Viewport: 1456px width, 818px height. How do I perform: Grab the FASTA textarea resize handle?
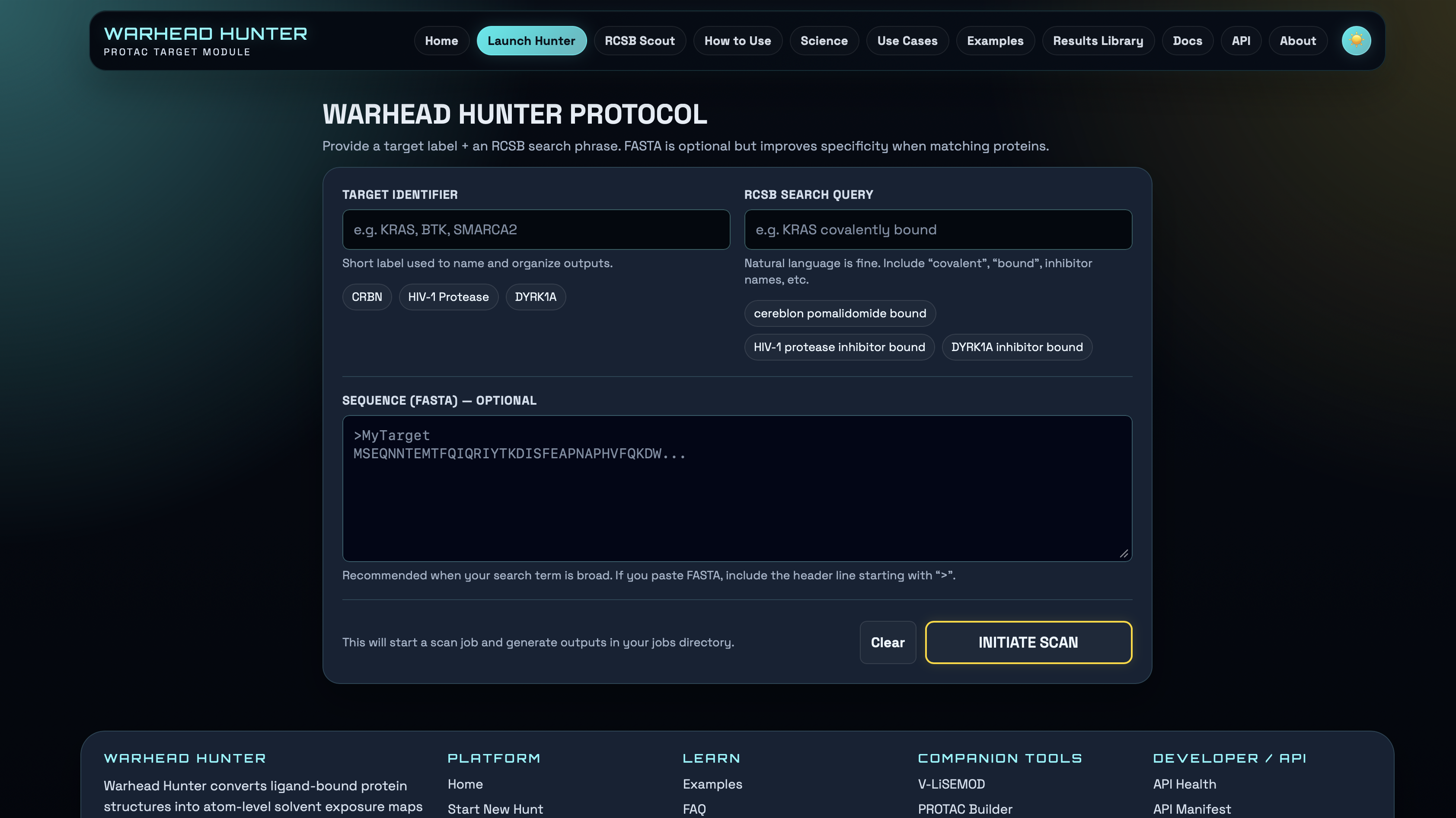(1124, 554)
